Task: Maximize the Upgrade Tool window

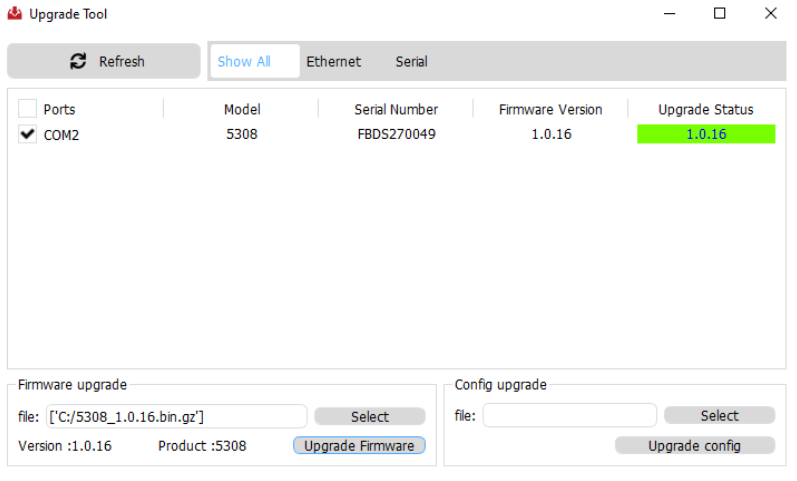Action: (719, 14)
